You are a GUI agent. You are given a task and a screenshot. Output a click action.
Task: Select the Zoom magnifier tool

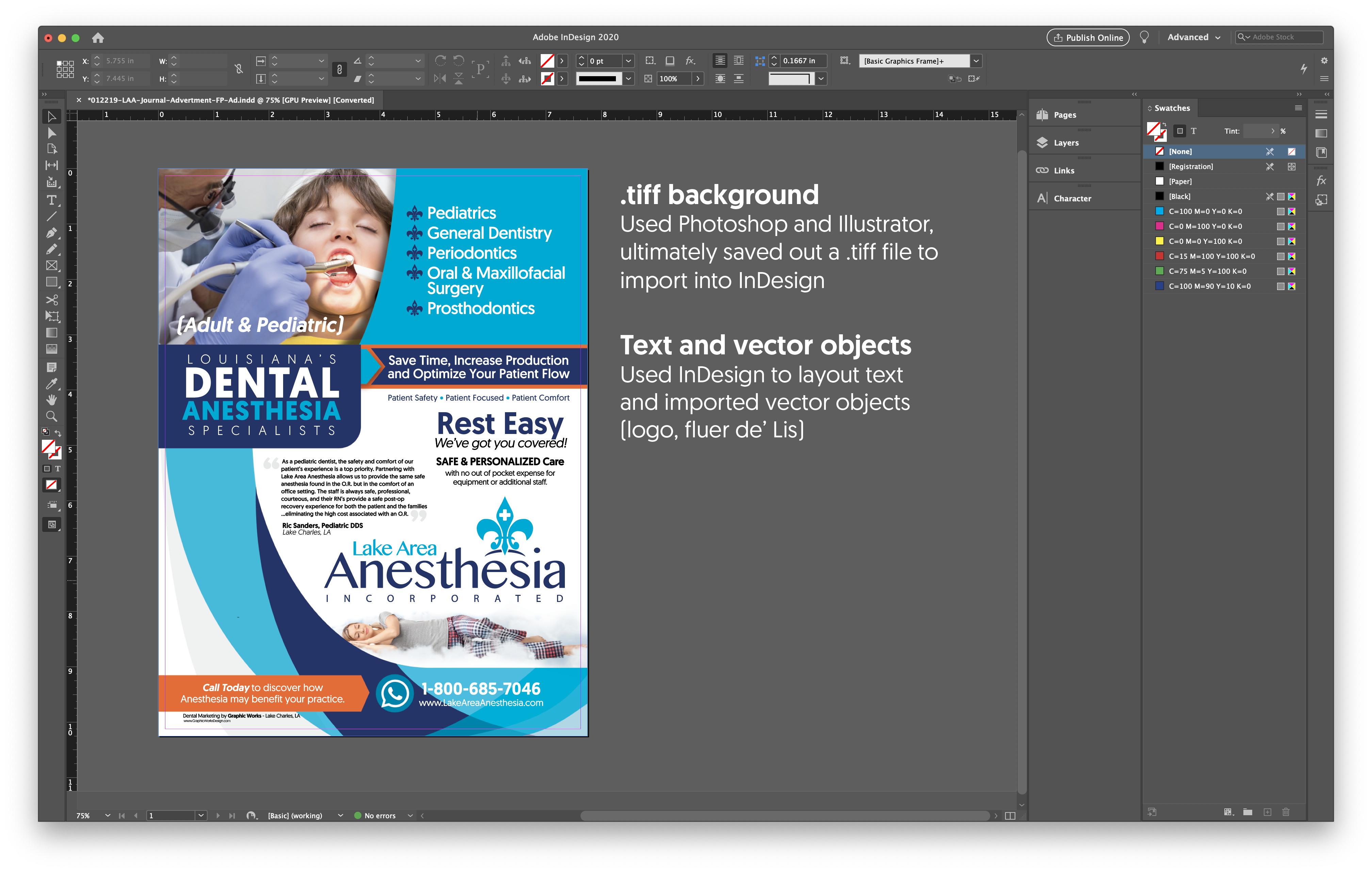click(x=52, y=416)
